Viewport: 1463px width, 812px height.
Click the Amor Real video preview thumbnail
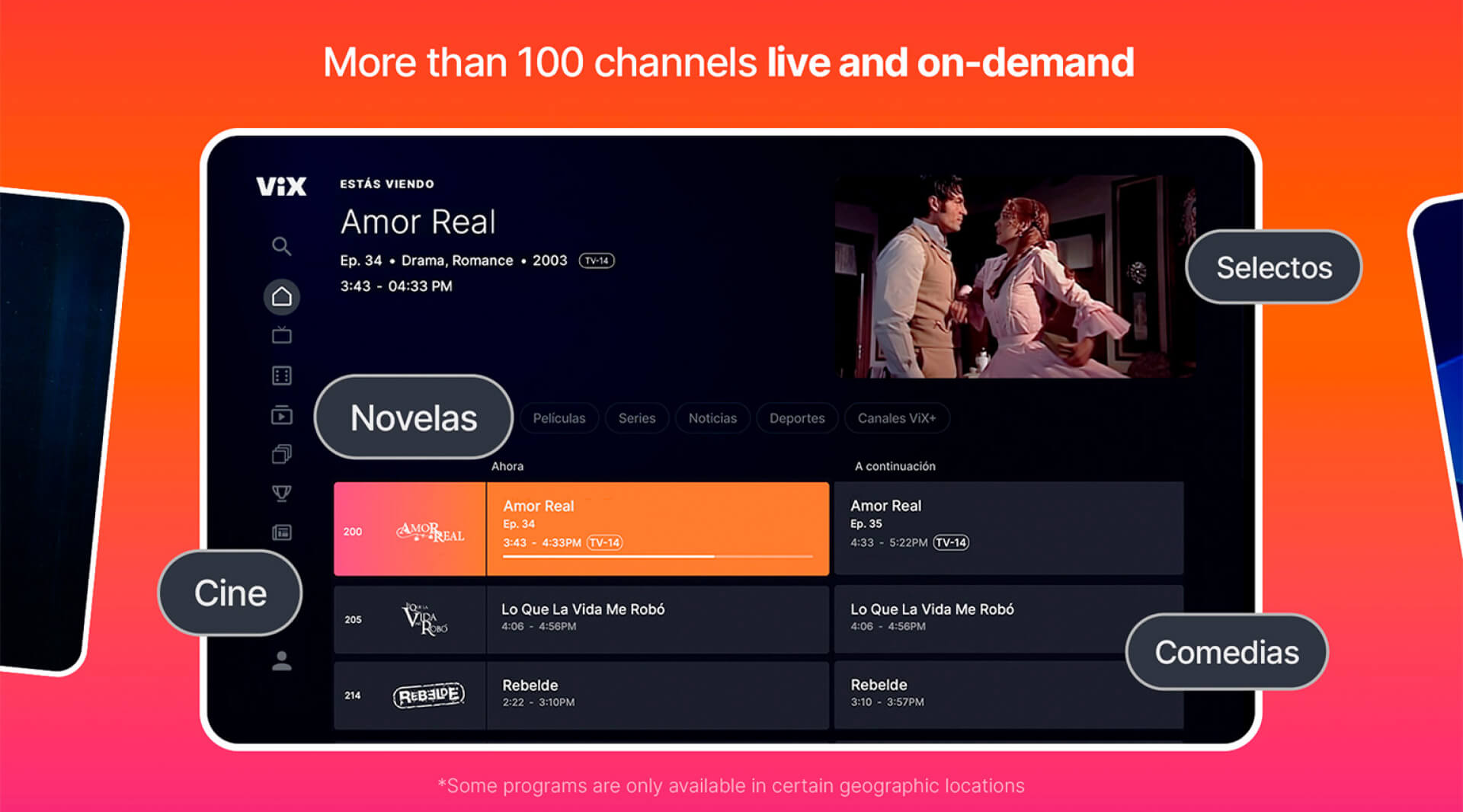(x=1014, y=277)
